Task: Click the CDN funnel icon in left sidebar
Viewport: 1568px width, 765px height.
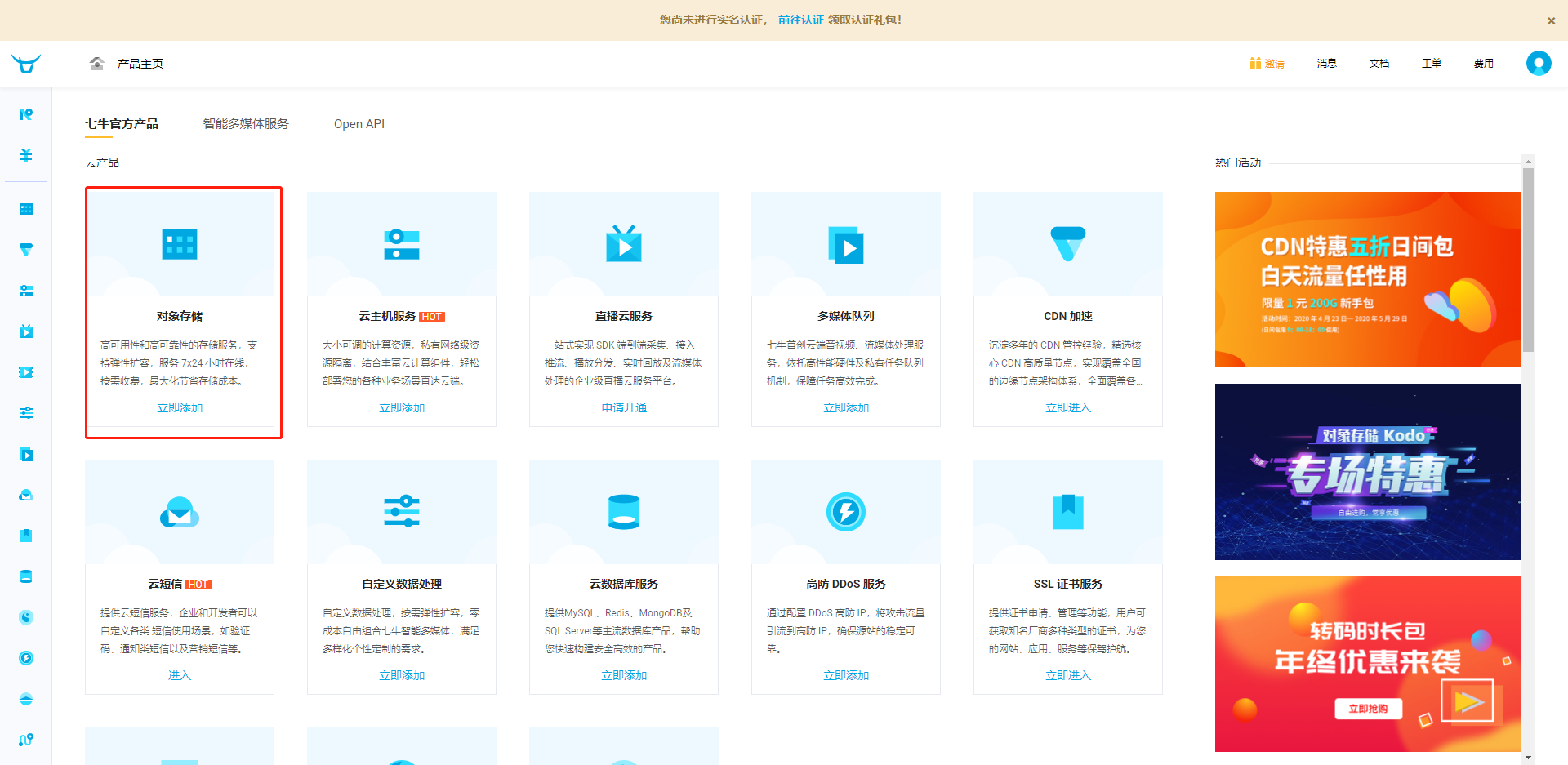Action: pos(26,250)
